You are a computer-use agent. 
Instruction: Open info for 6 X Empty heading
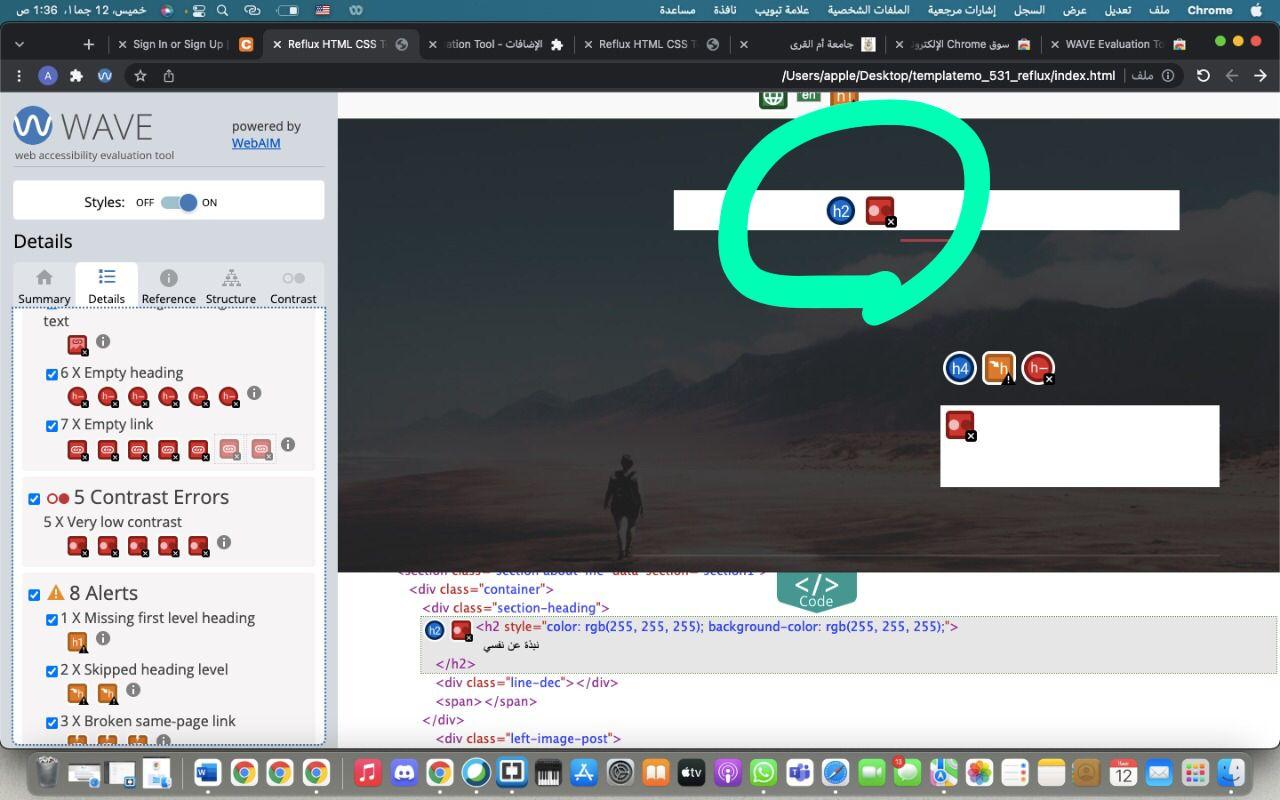(254, 393)
